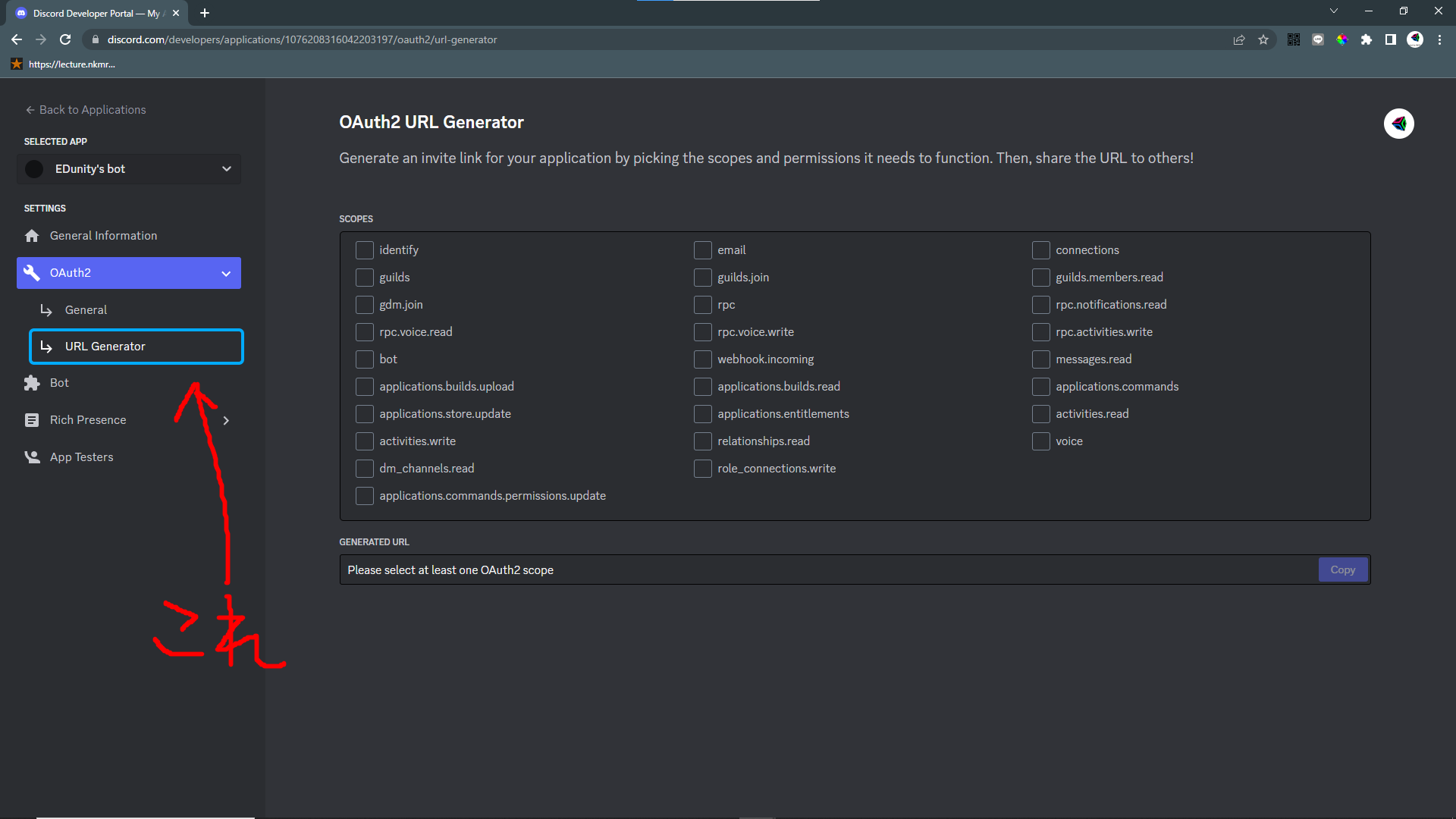This screenshot has height=819, width=1456.
Task: Bookmark this page with star icon
Action: pos(1263,39)
